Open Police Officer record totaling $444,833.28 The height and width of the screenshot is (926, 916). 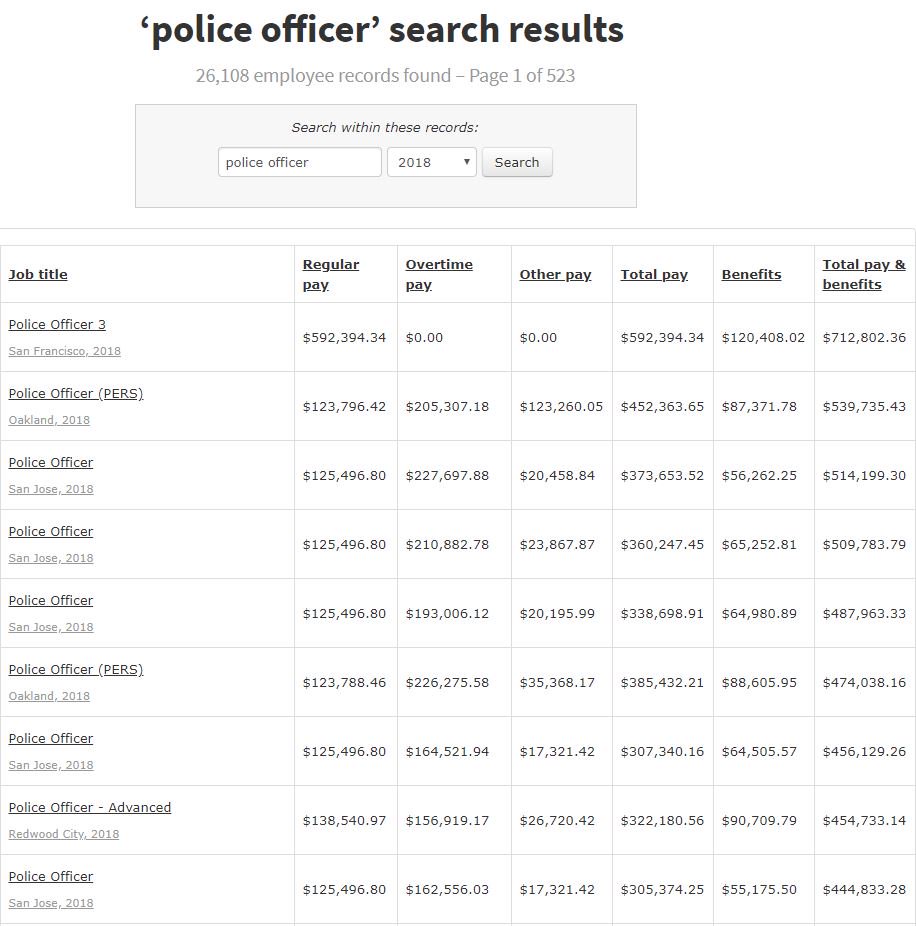tap(51, 876)
